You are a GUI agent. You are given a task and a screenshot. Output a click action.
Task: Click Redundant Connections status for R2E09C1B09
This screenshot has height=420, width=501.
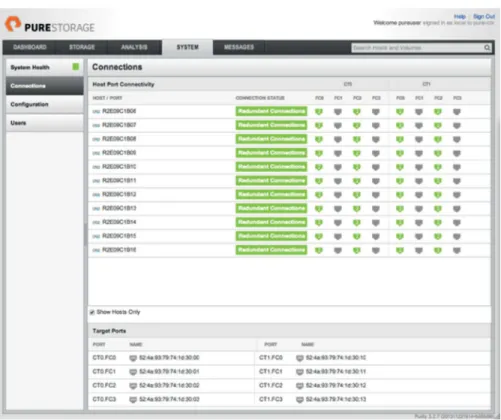(271, 153)
